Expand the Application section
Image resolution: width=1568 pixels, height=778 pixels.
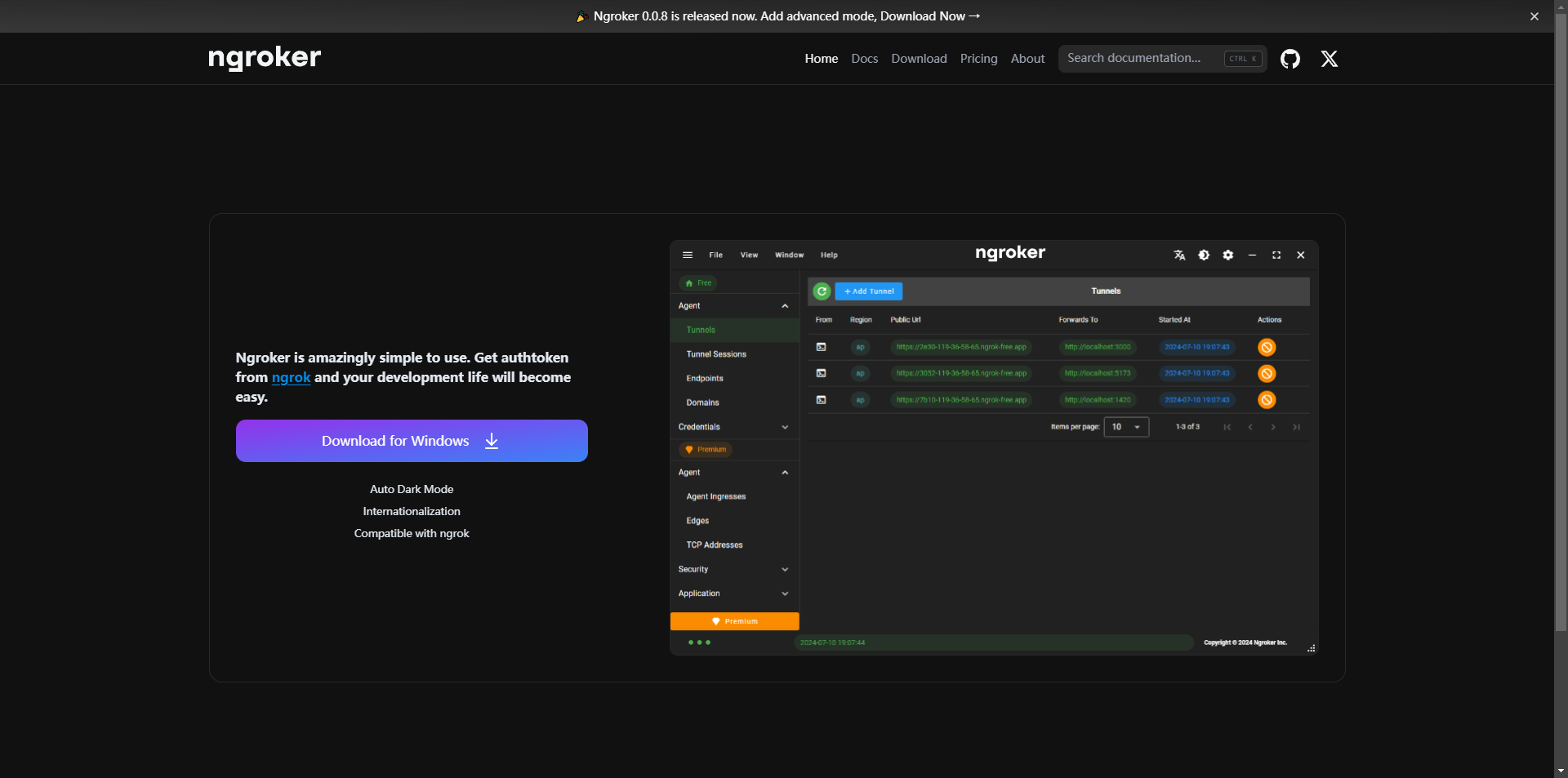click(x=733, y=594)
